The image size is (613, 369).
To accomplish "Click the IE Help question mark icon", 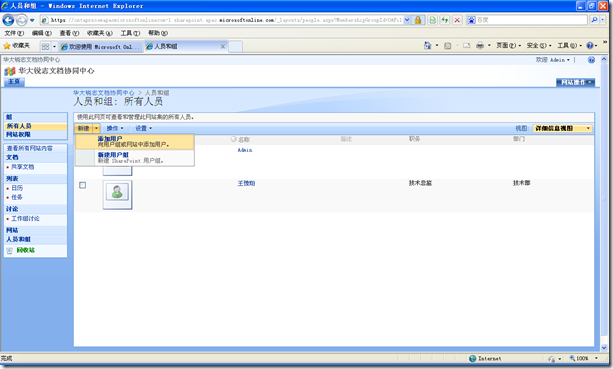I will 590,46.
